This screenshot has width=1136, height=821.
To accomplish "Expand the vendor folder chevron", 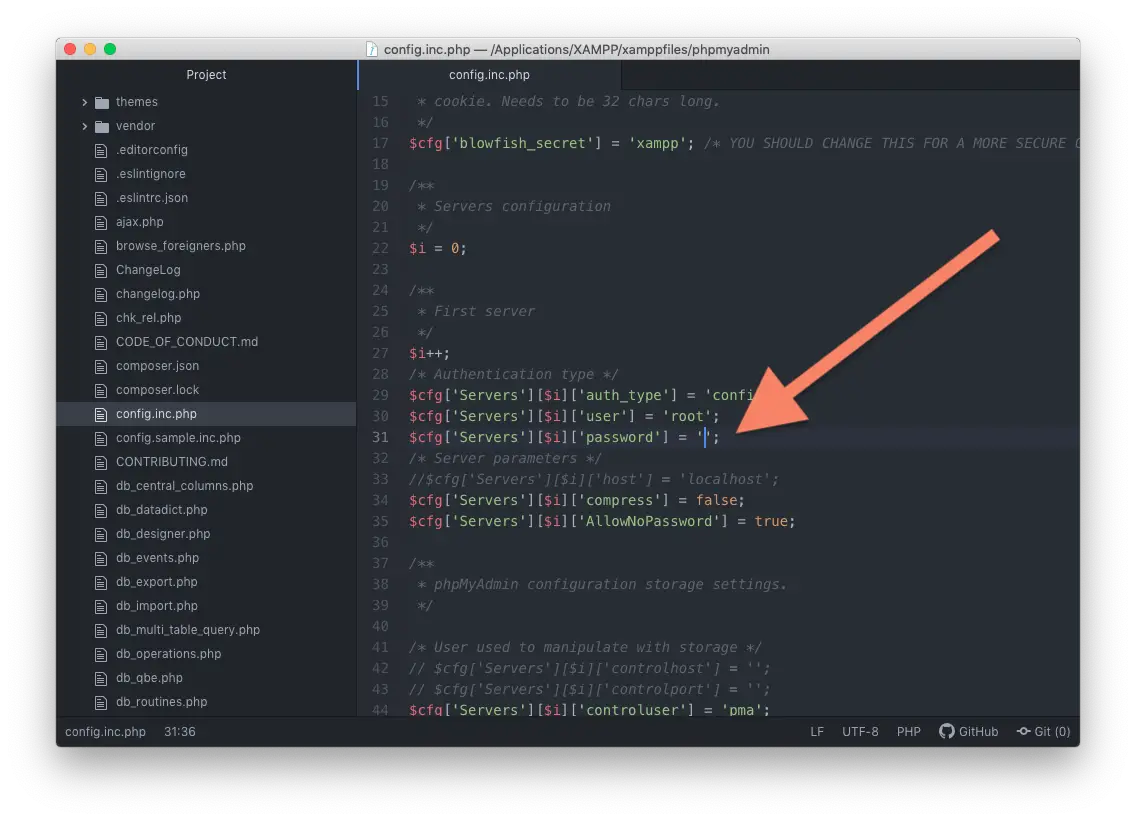I will [x=85, y=126].
